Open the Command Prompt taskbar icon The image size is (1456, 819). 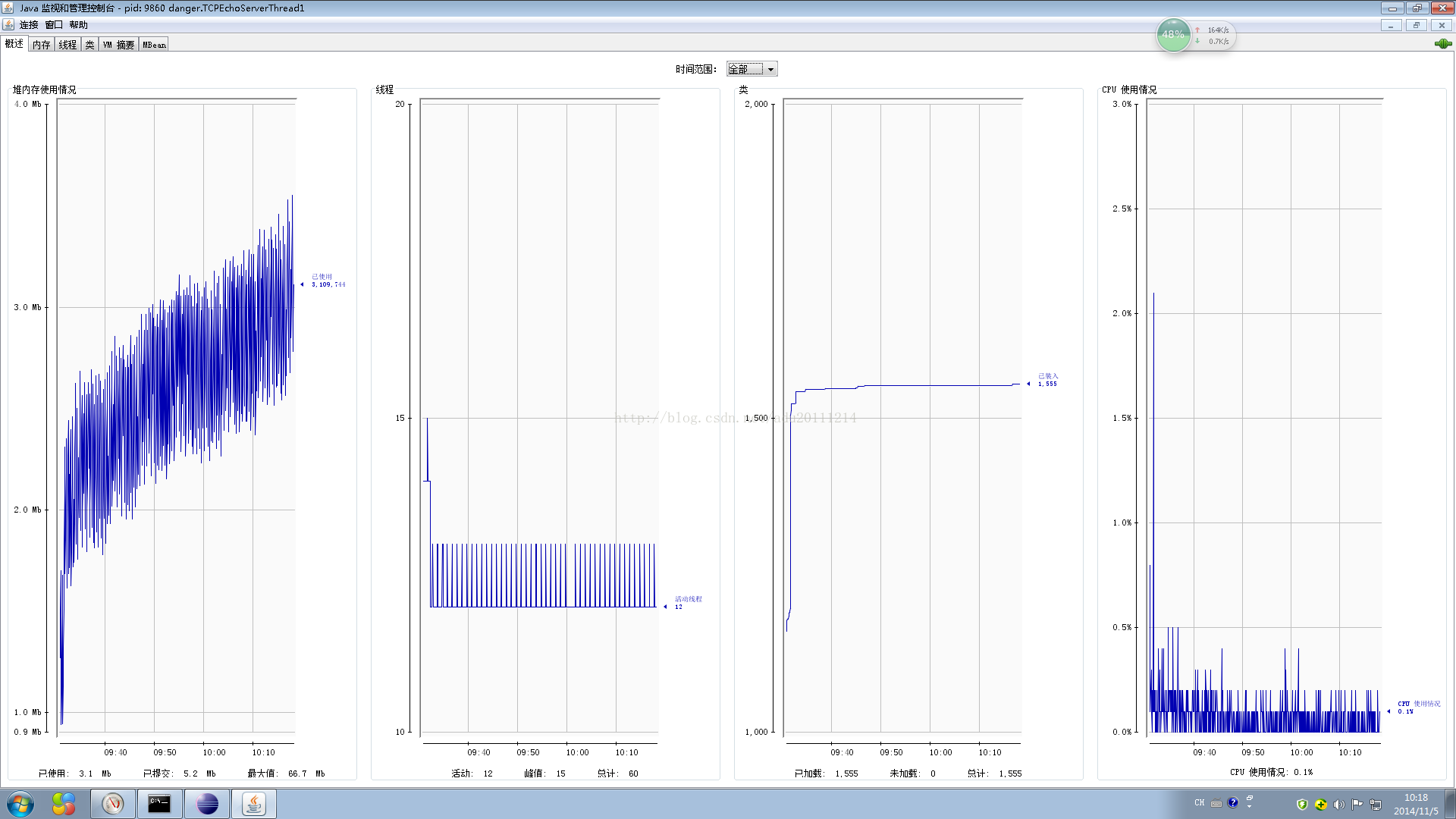click(159, 803)
